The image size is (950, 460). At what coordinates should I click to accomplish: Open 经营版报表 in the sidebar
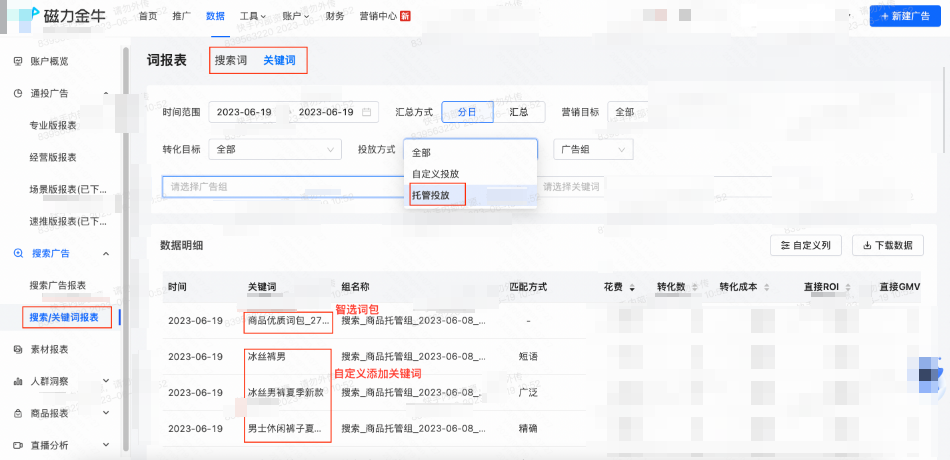53,158
